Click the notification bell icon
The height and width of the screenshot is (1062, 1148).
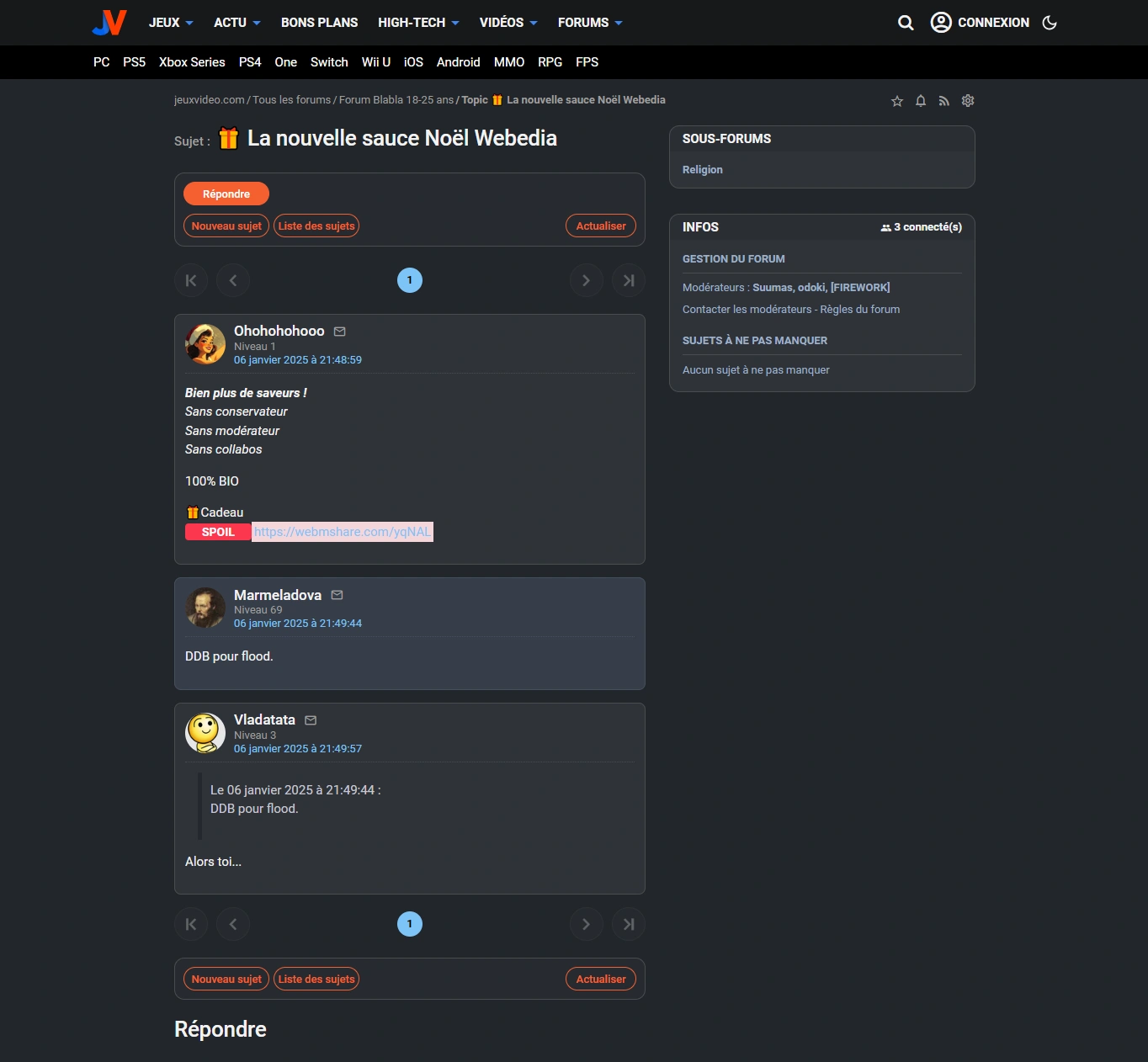point(921,101)
